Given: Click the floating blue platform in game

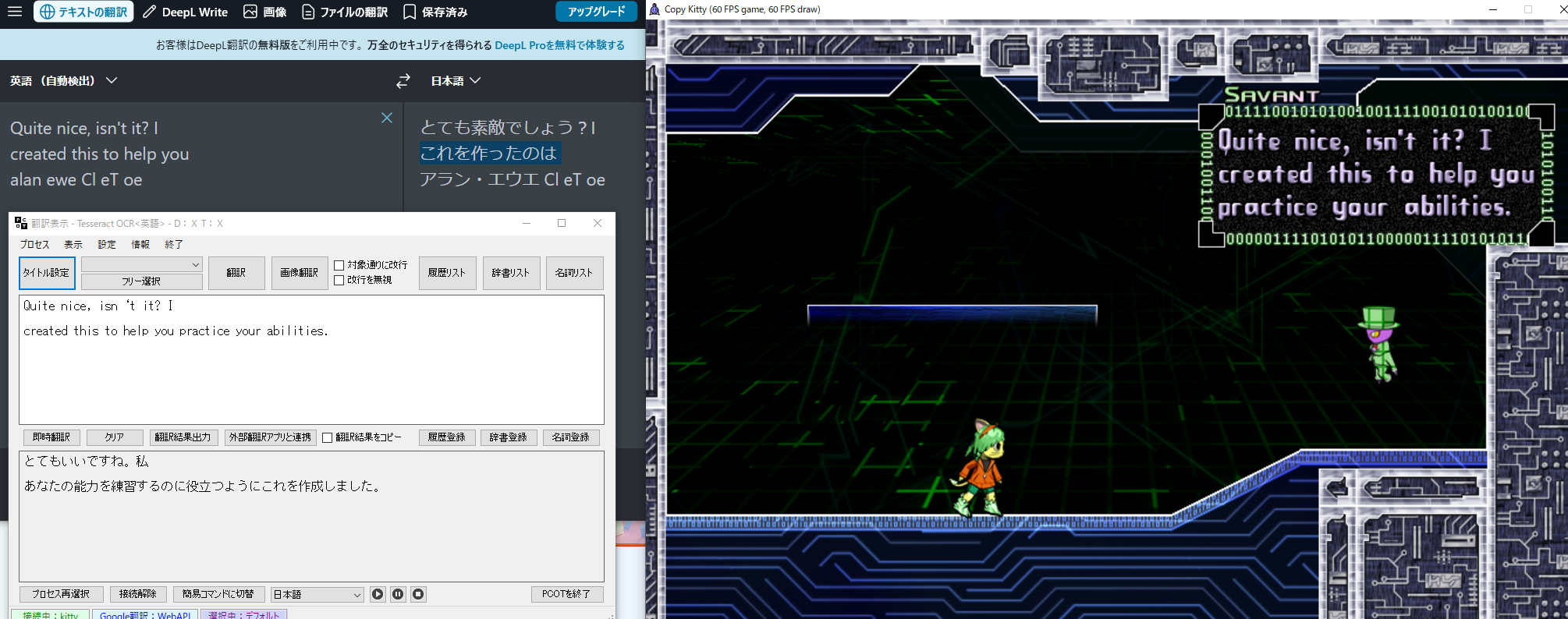Looking at the screenshot, I should 952,314.
